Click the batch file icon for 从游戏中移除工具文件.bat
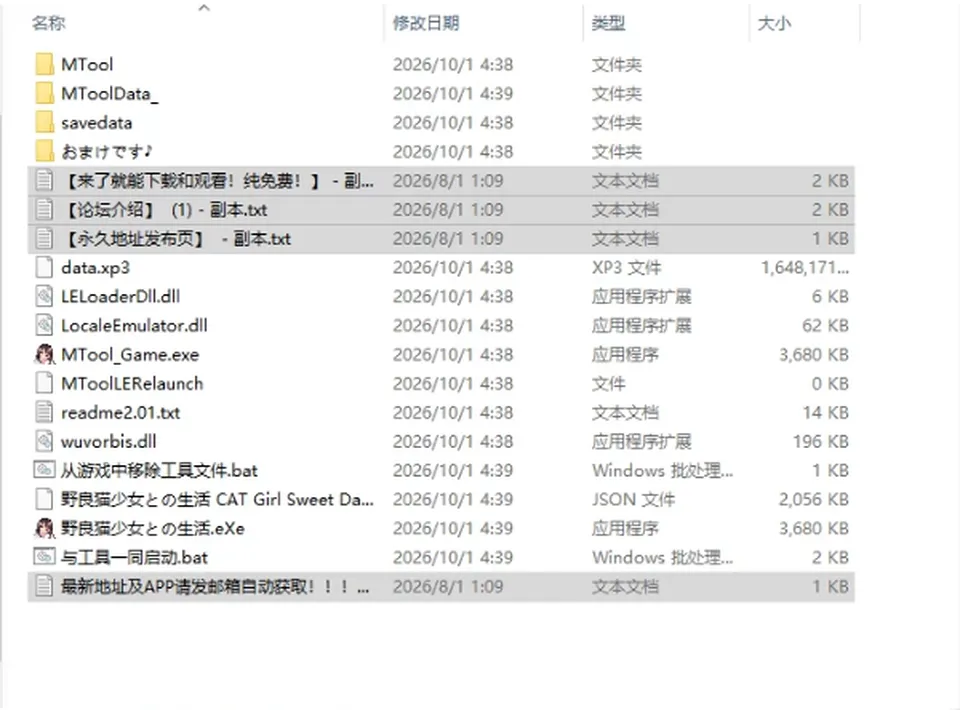Screen dimensions: 960x710 (44, 470)
